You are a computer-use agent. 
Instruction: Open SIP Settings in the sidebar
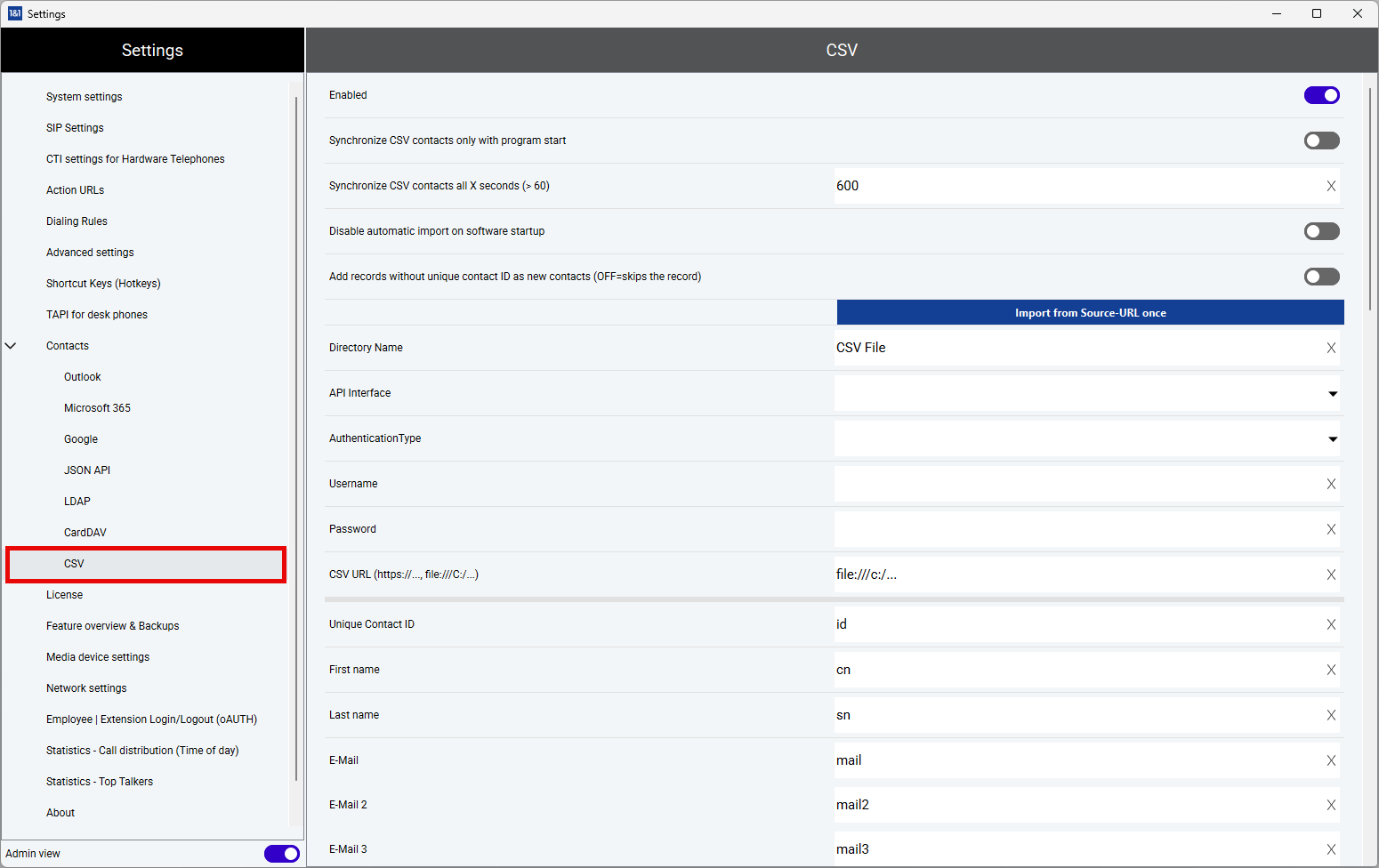[x=75, y=128]
